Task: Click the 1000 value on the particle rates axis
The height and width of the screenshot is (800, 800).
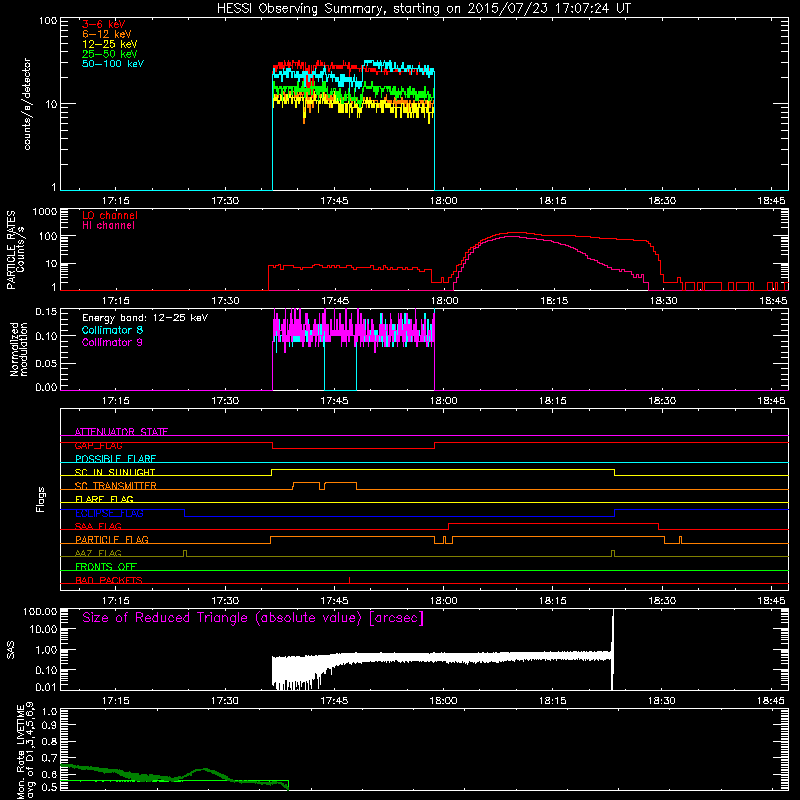Action: (x=44, y=211)
